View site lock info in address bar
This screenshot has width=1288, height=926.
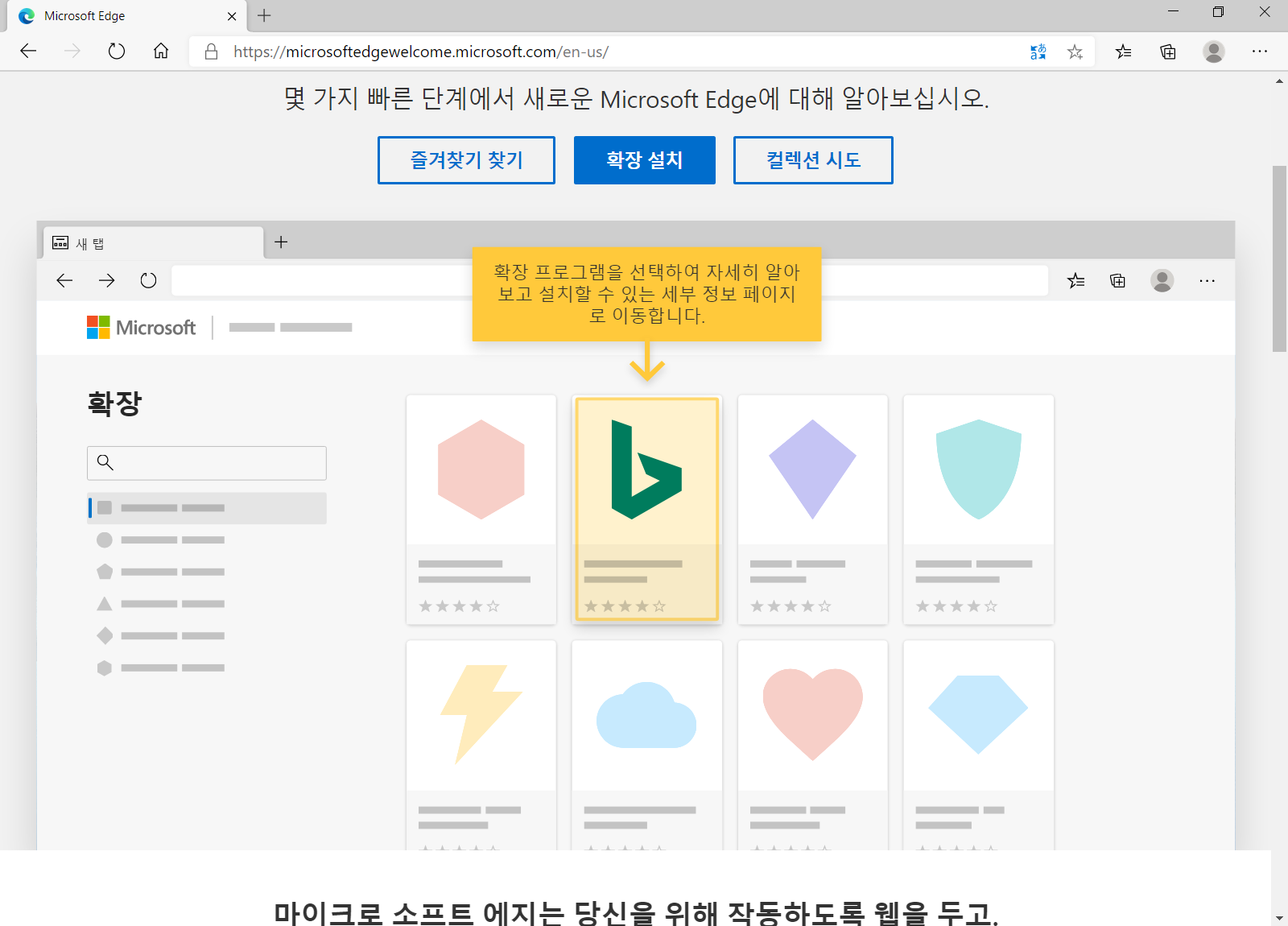tap(211, 52)
